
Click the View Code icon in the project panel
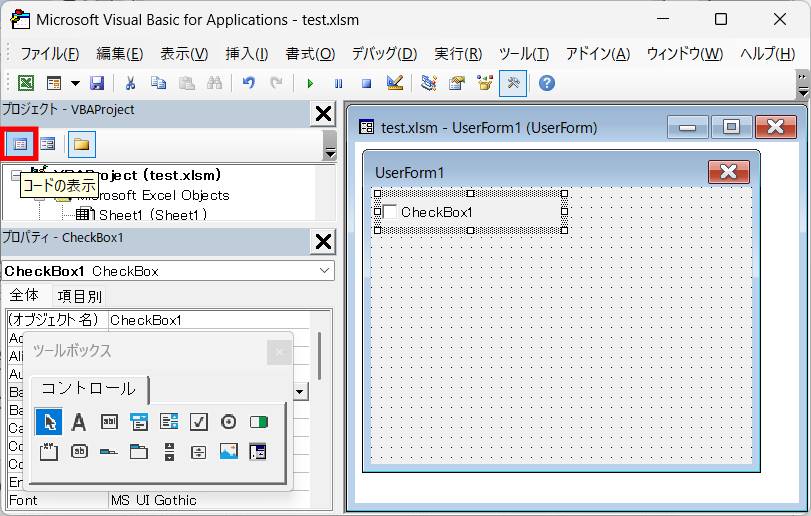20,144
